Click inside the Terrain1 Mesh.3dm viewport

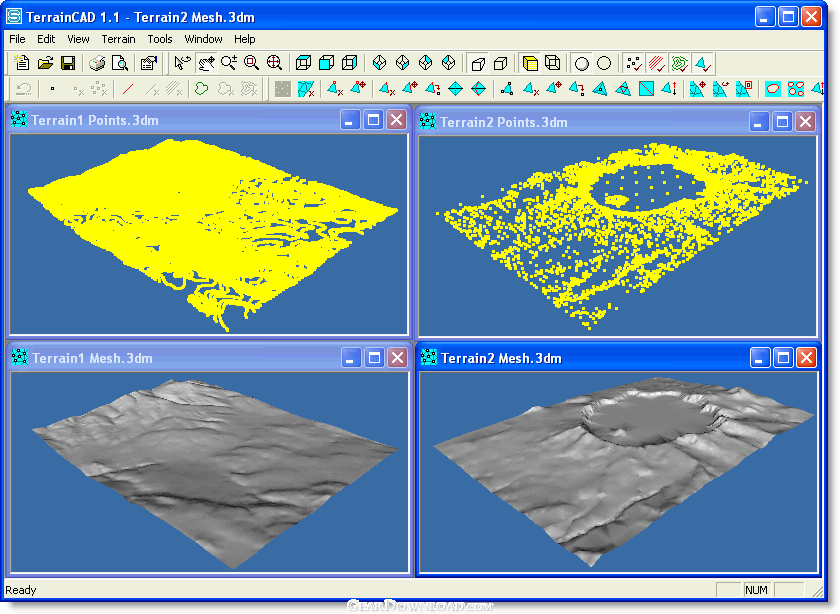209,472
